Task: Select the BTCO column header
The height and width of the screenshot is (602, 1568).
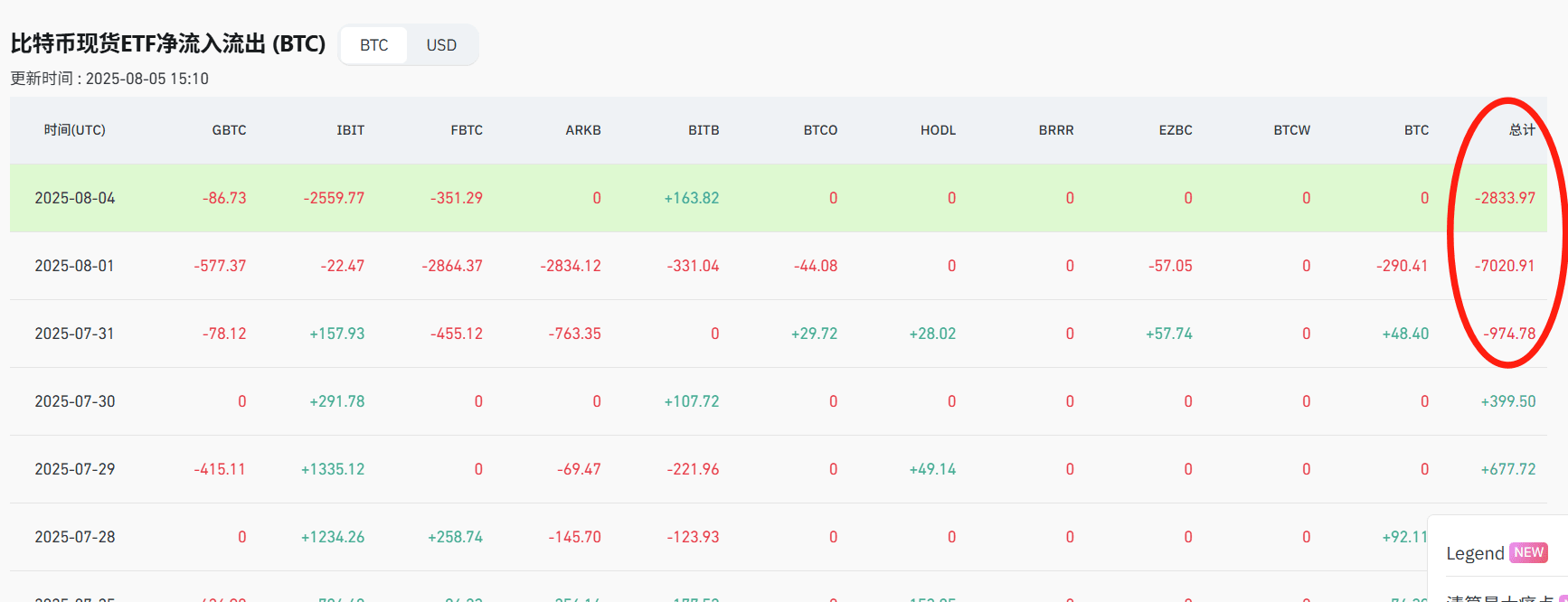Action: coord(821,130)
